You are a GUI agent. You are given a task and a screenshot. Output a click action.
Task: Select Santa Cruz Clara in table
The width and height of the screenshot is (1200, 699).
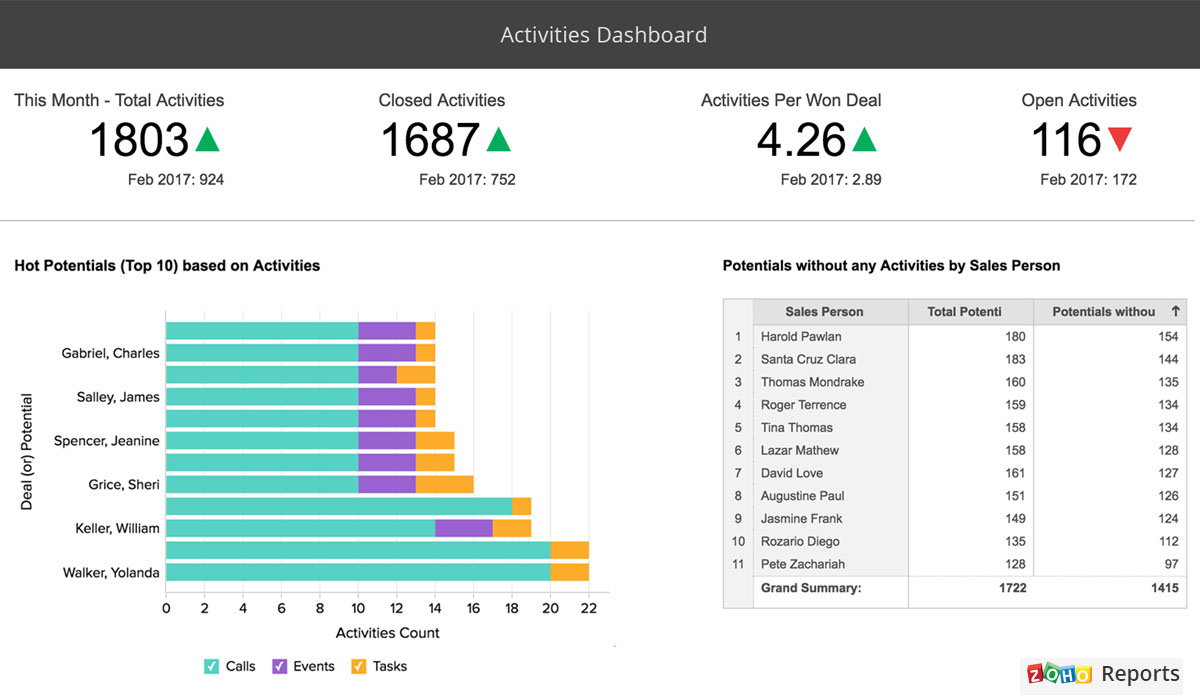pos(808,359)
